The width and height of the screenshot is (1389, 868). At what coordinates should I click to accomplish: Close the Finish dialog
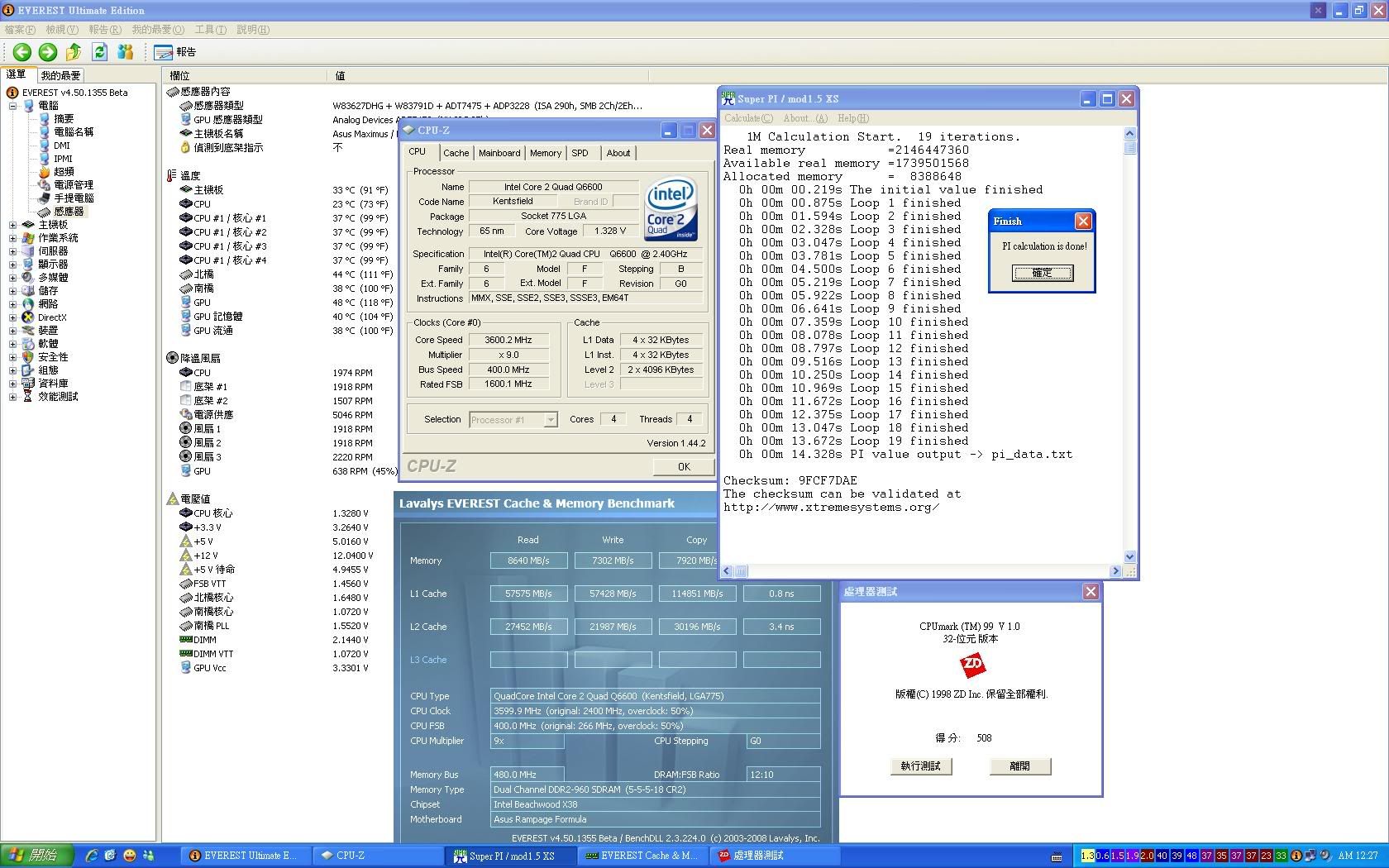[x=1083, y=222]
